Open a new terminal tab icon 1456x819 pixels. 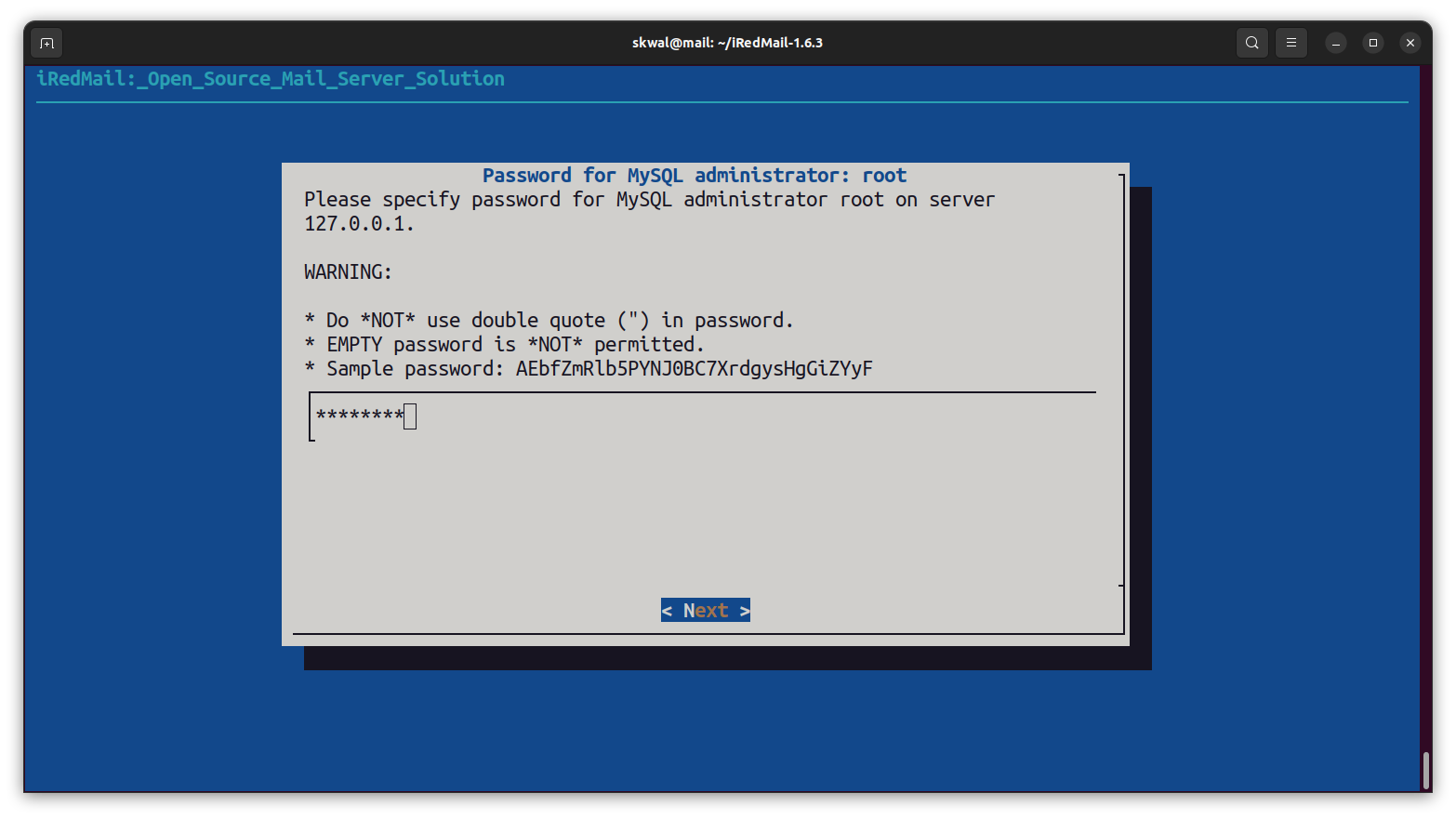tap(46, 43)
